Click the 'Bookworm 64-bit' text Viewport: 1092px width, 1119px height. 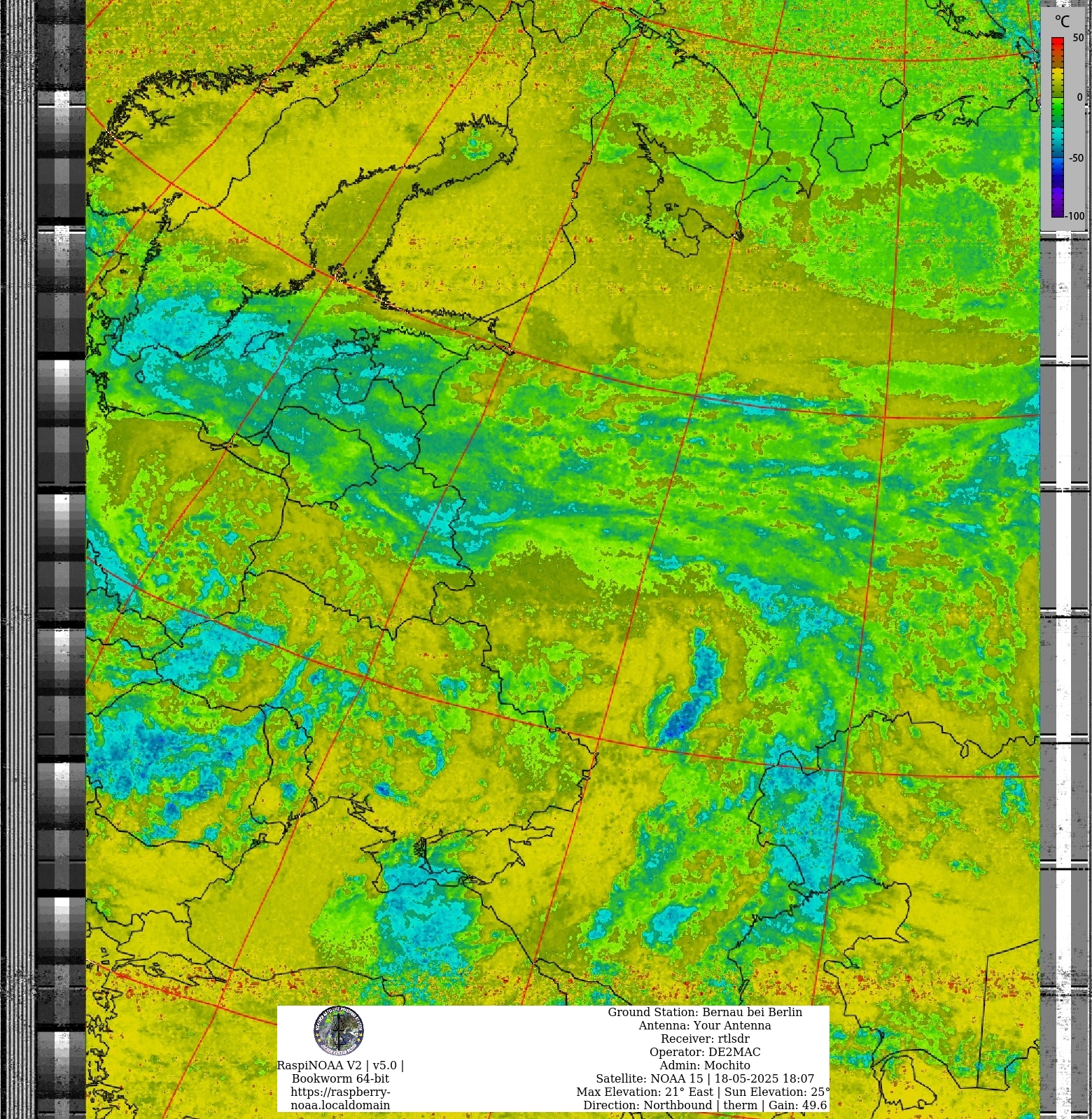click(x=340, y=1078)
